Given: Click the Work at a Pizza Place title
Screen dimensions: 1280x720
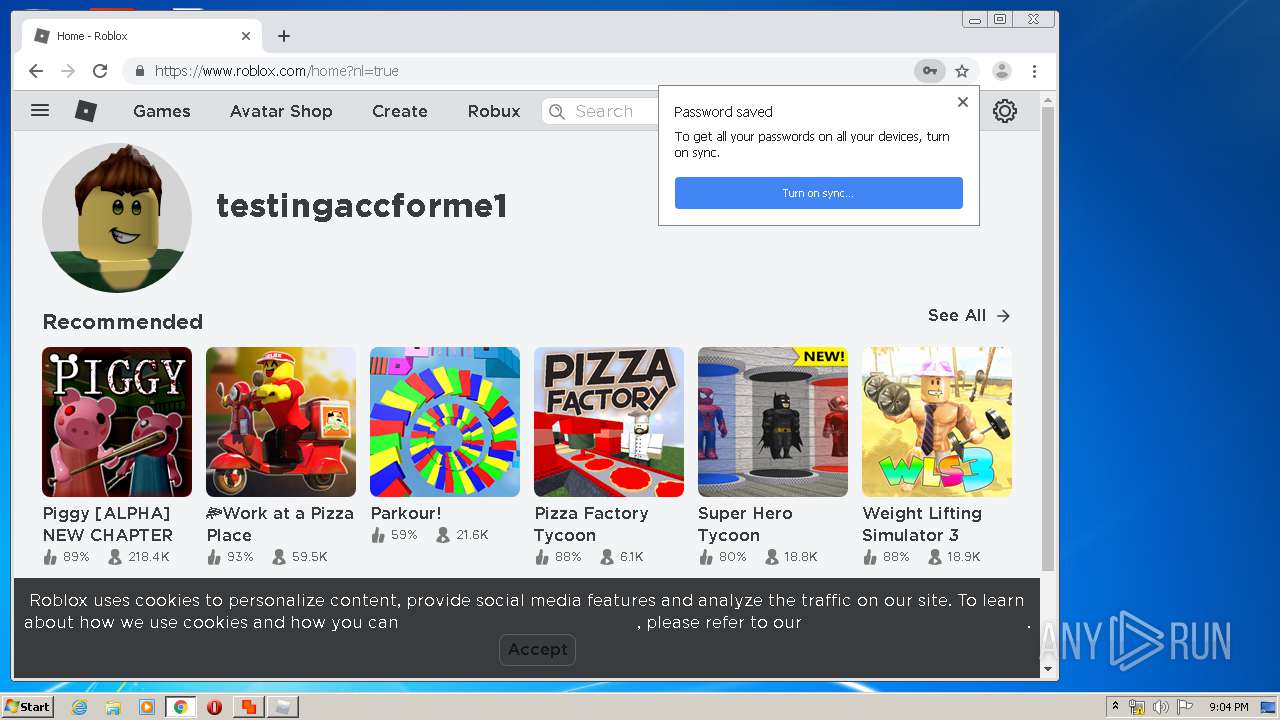Looking at the screenshot, I should click(280, 524).
